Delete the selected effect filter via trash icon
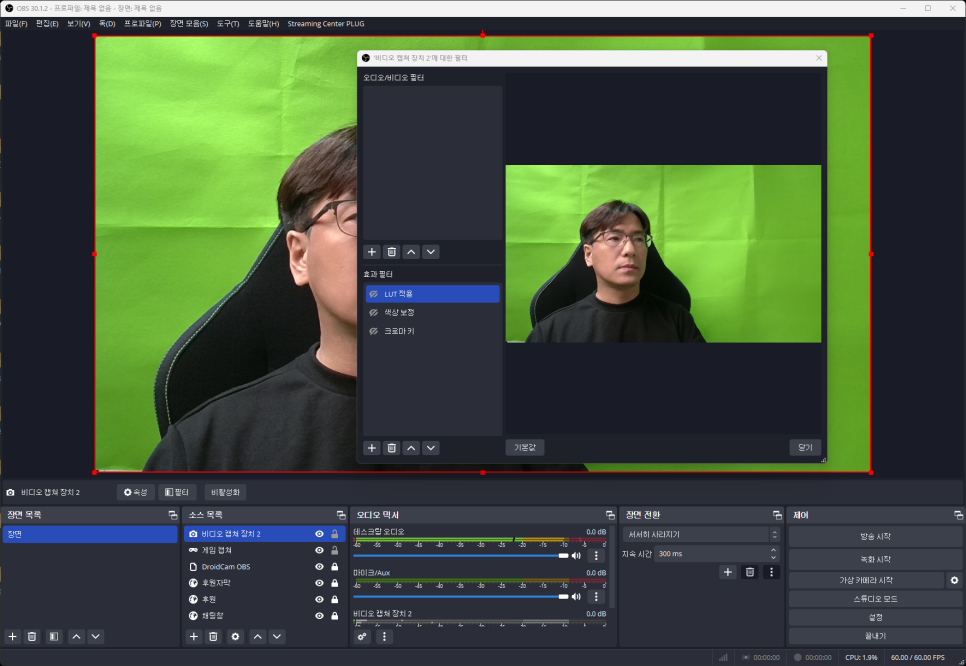Viewport: 966px width, 666px height. click(392, 448)
